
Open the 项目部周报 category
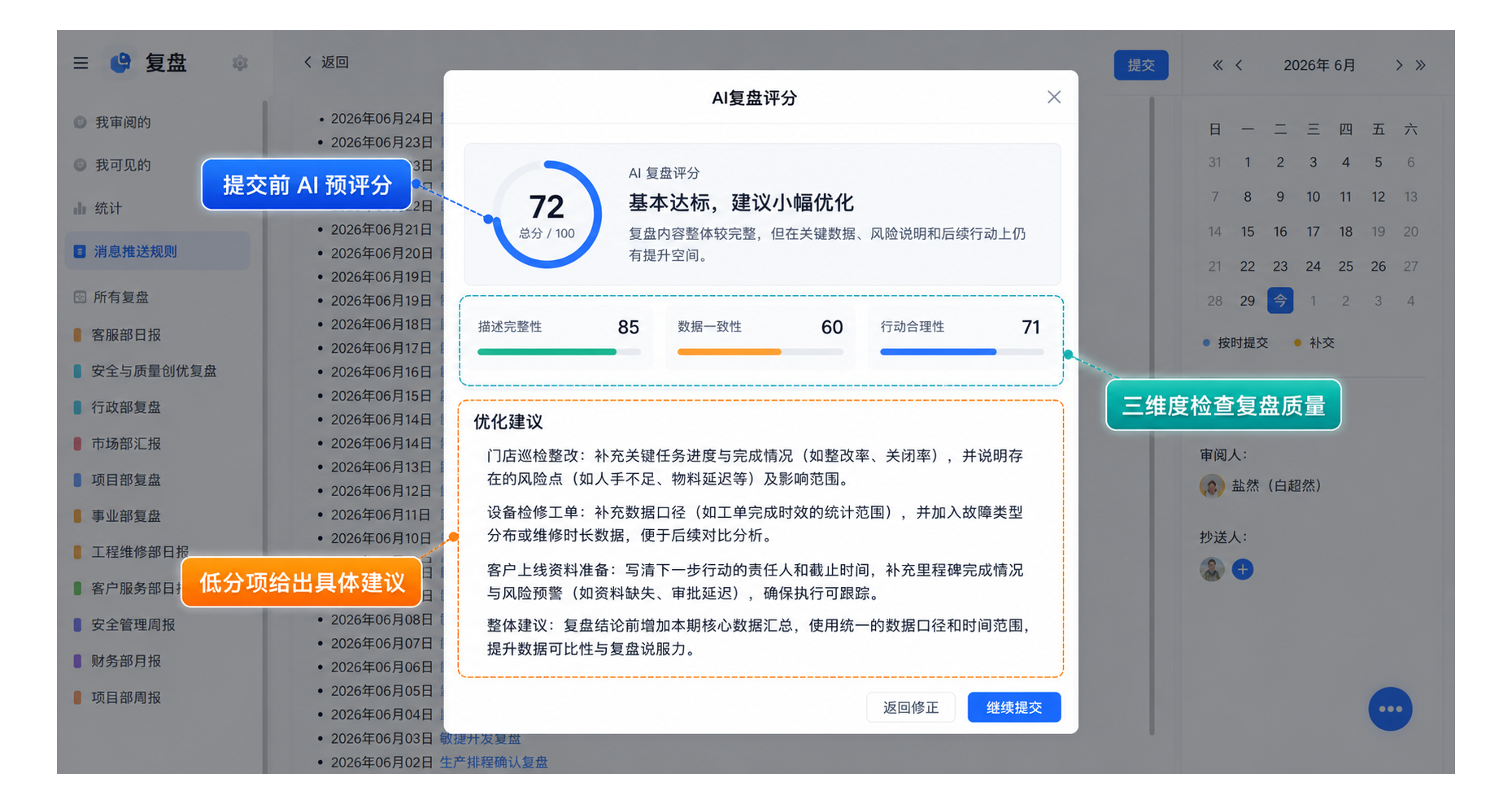click(x=118, y=698)
